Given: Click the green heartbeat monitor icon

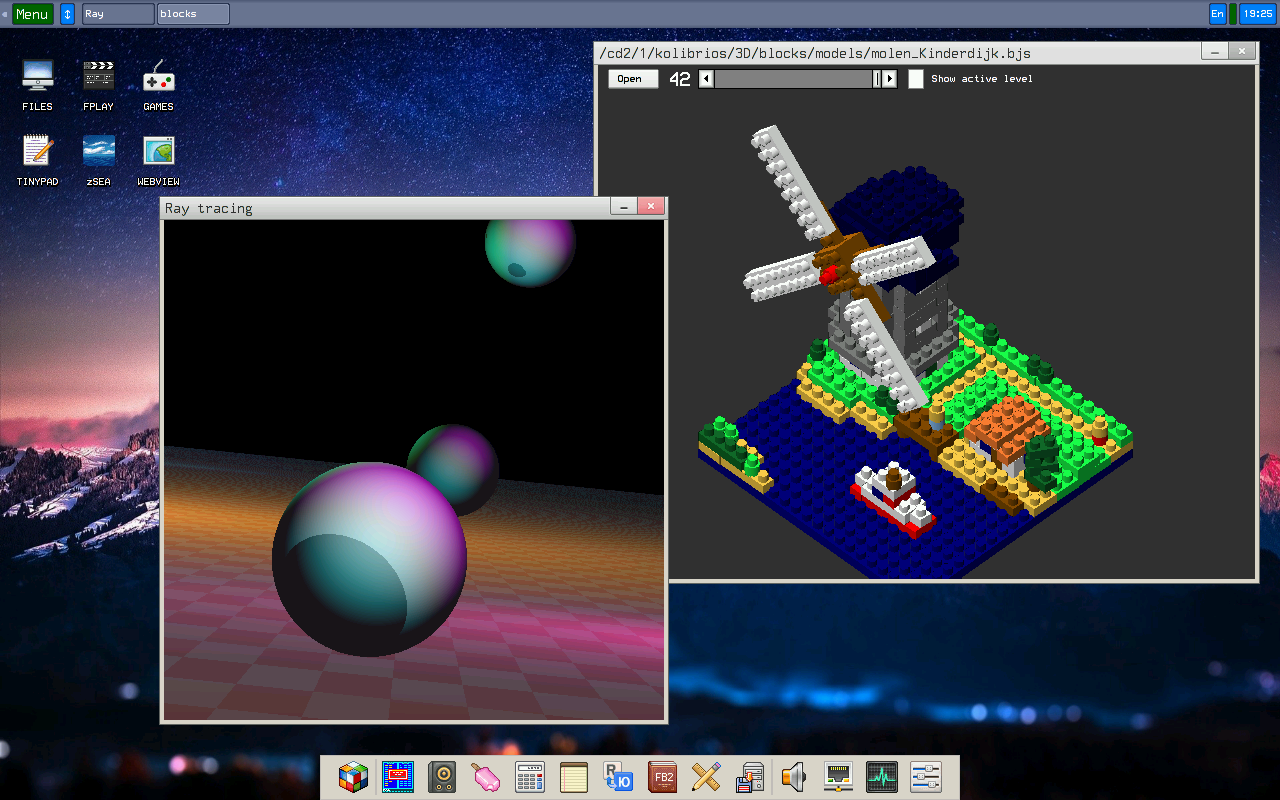Looking at the screenshot, I should click(882, 777).
